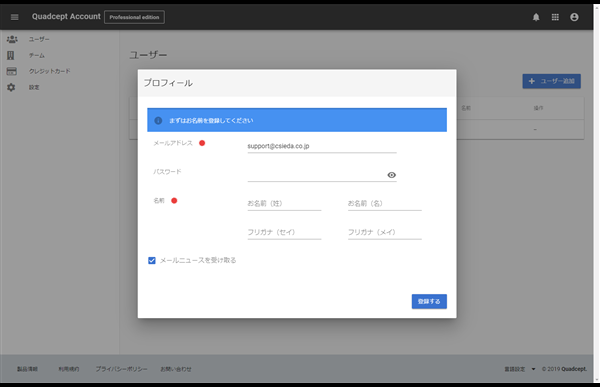Click the © 2019 Quadcept footer text
Viewport: 600px width, 387px height.
(564, 369)
